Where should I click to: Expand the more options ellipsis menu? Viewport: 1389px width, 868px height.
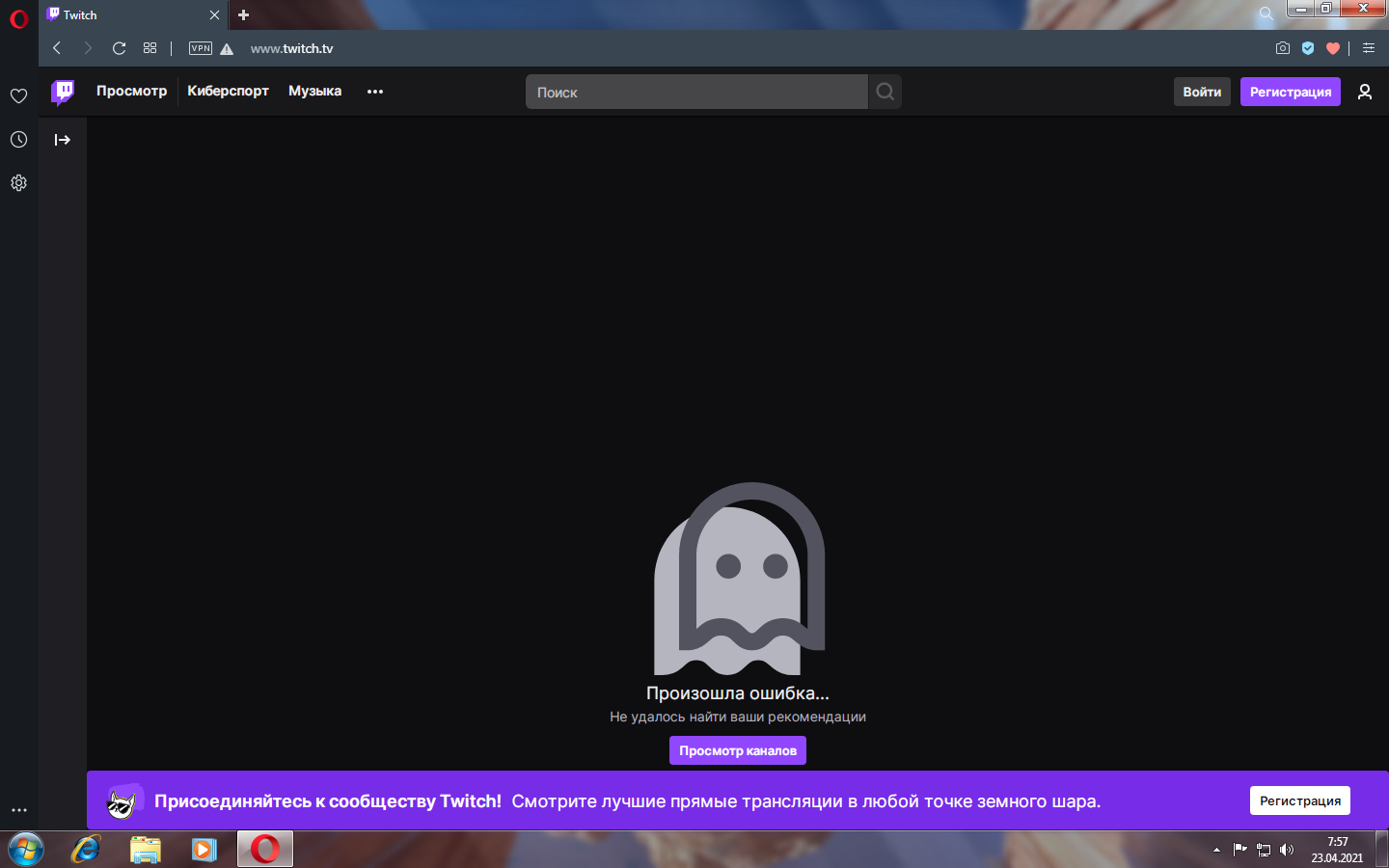[375, 92]
